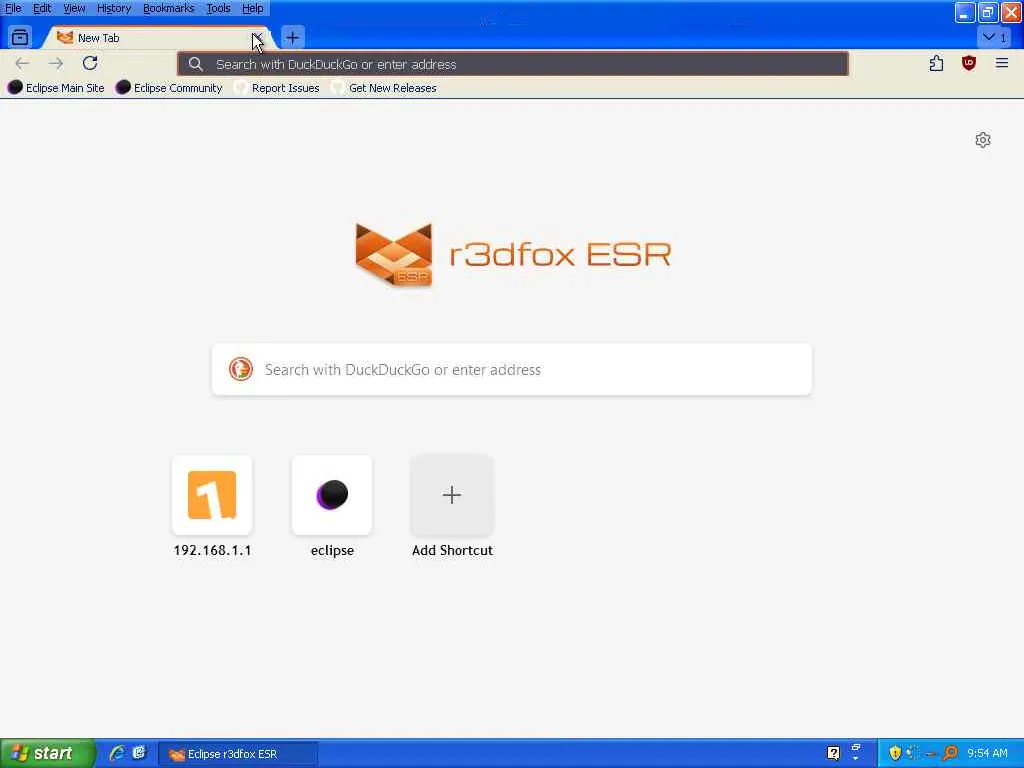Click the help question-mark taskbar icon
The image size is (1024, 768).
coord(833,754)
